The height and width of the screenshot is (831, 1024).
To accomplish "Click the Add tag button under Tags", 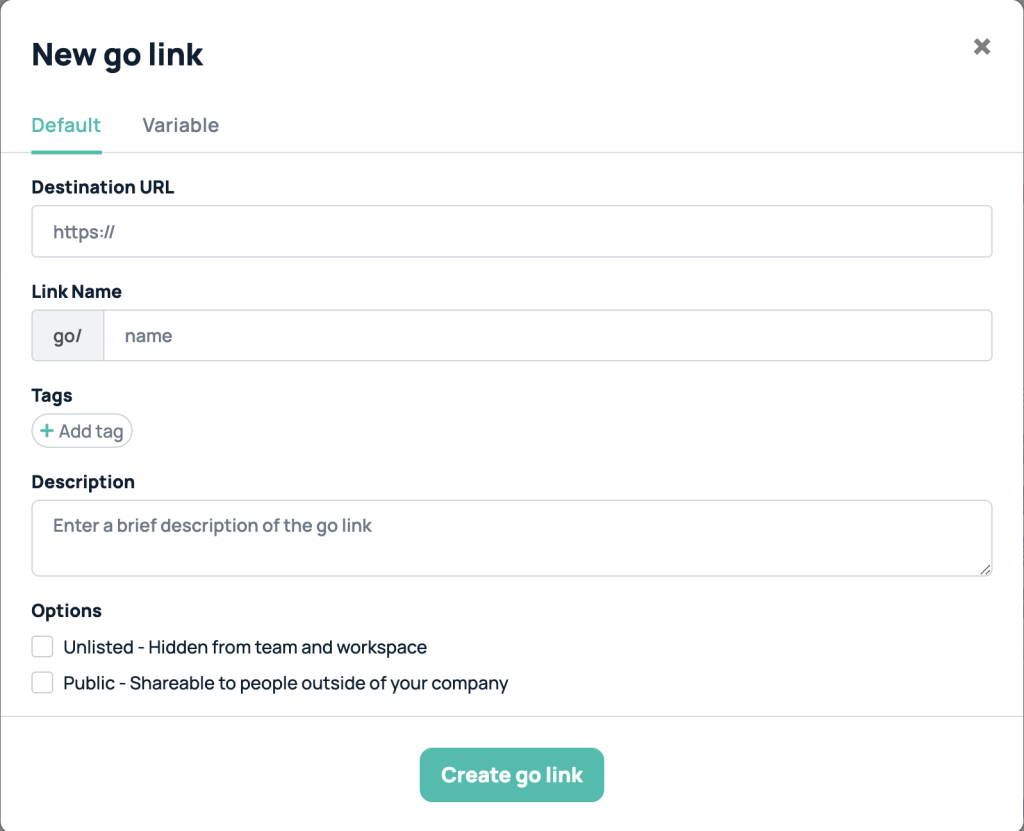I will click(x=82, y=430).
